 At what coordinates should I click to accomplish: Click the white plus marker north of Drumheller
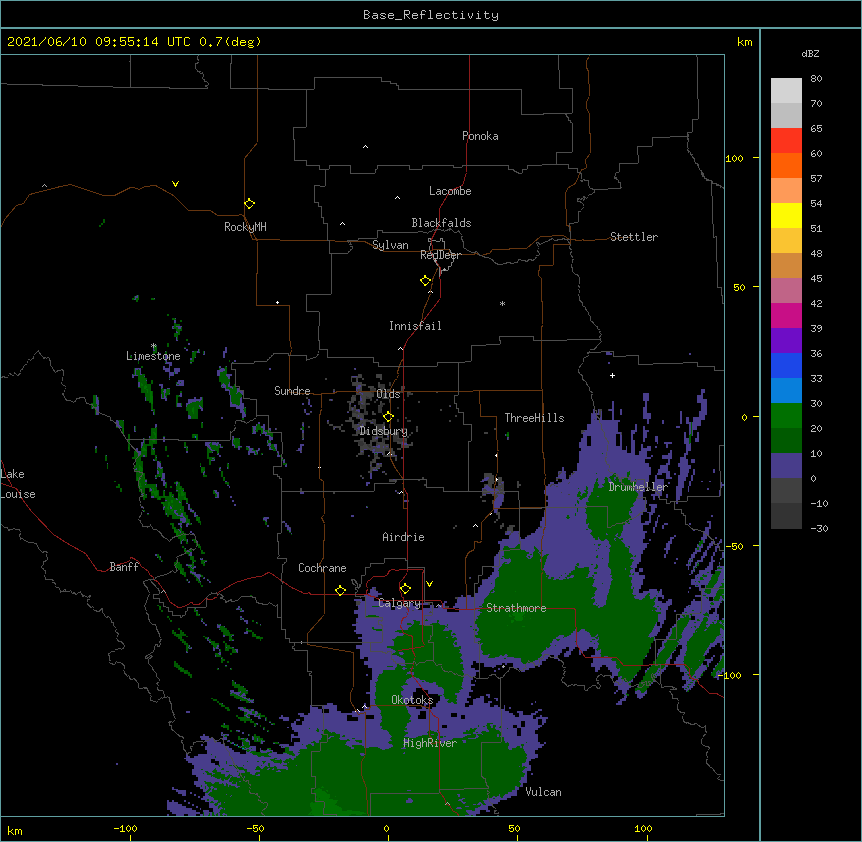point(612,375)
